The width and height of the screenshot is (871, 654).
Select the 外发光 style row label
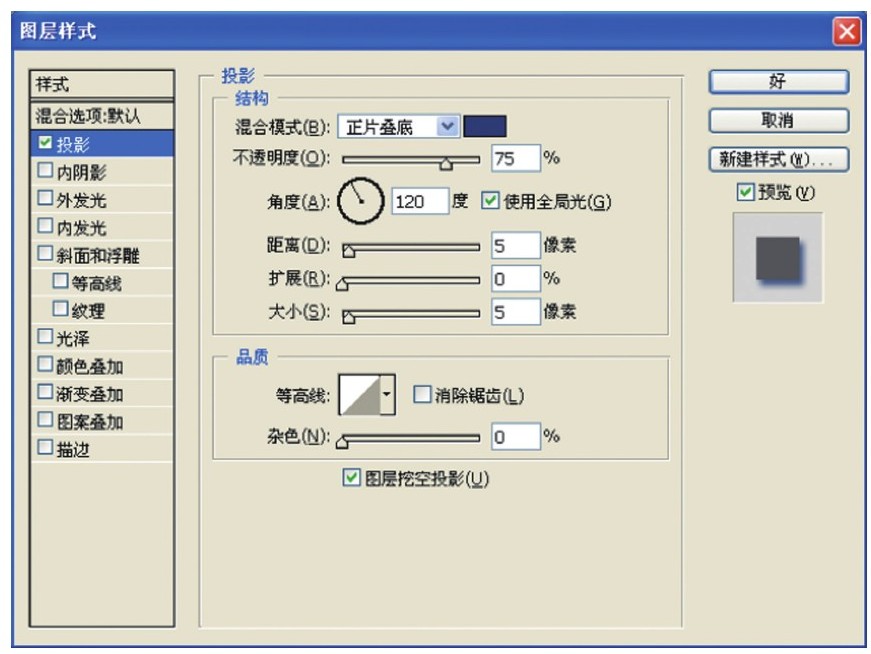coord(81,200)
